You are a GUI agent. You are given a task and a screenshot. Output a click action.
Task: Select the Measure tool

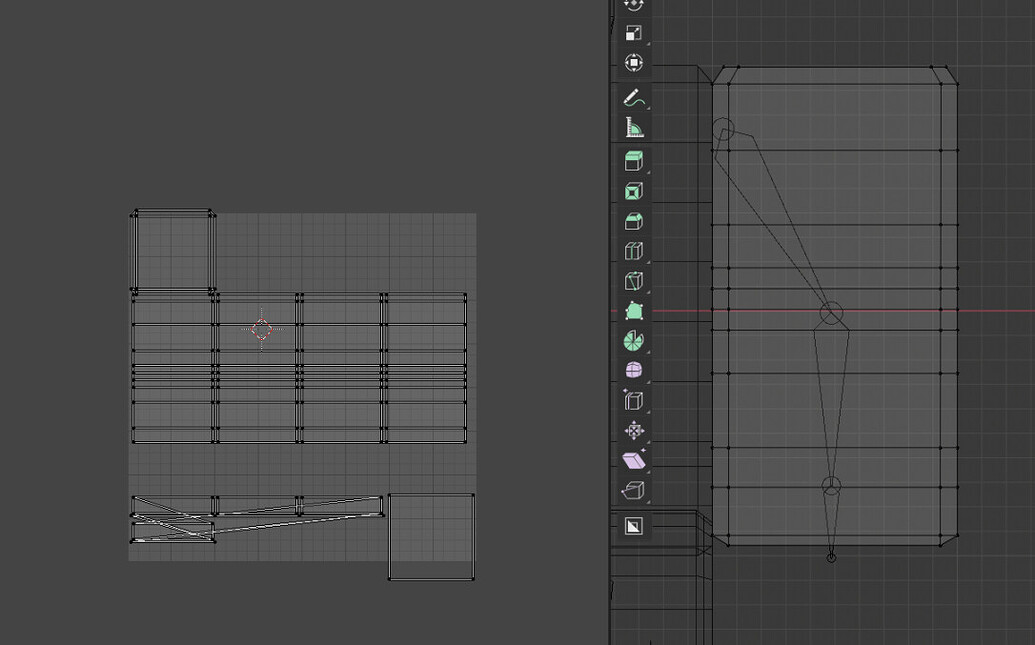(634, 127)
